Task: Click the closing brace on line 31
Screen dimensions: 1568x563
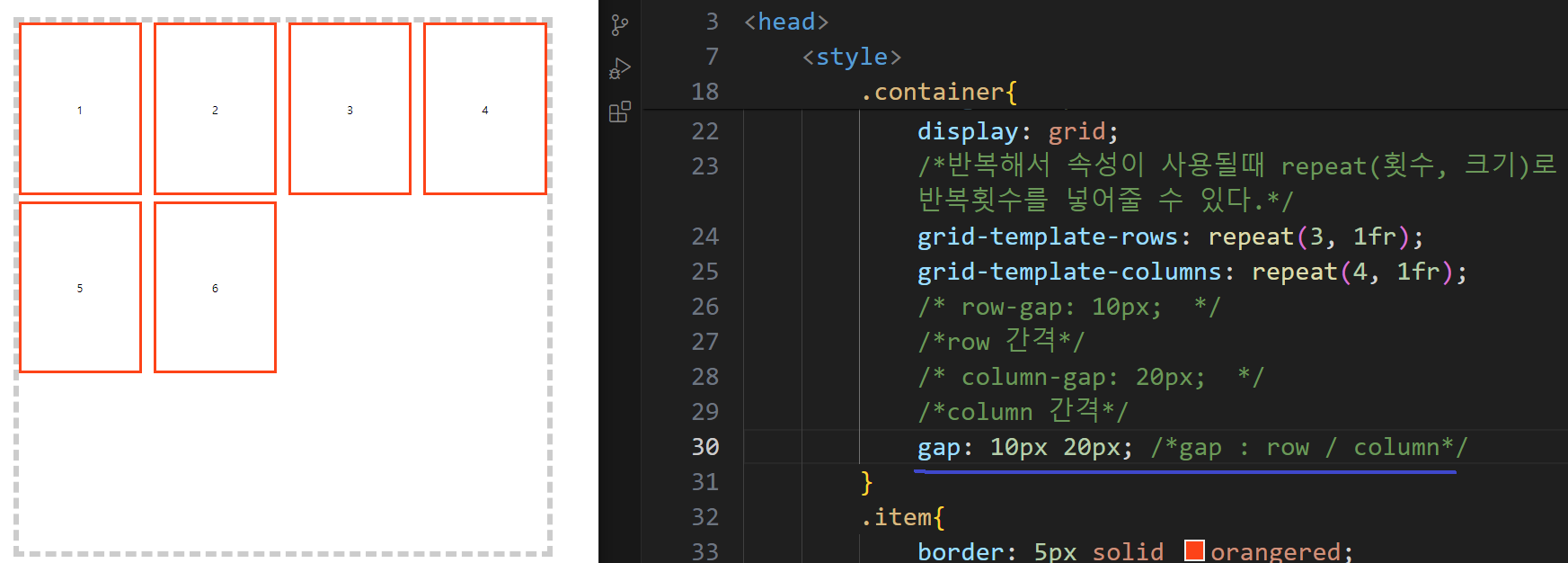Action: [866, 482]
